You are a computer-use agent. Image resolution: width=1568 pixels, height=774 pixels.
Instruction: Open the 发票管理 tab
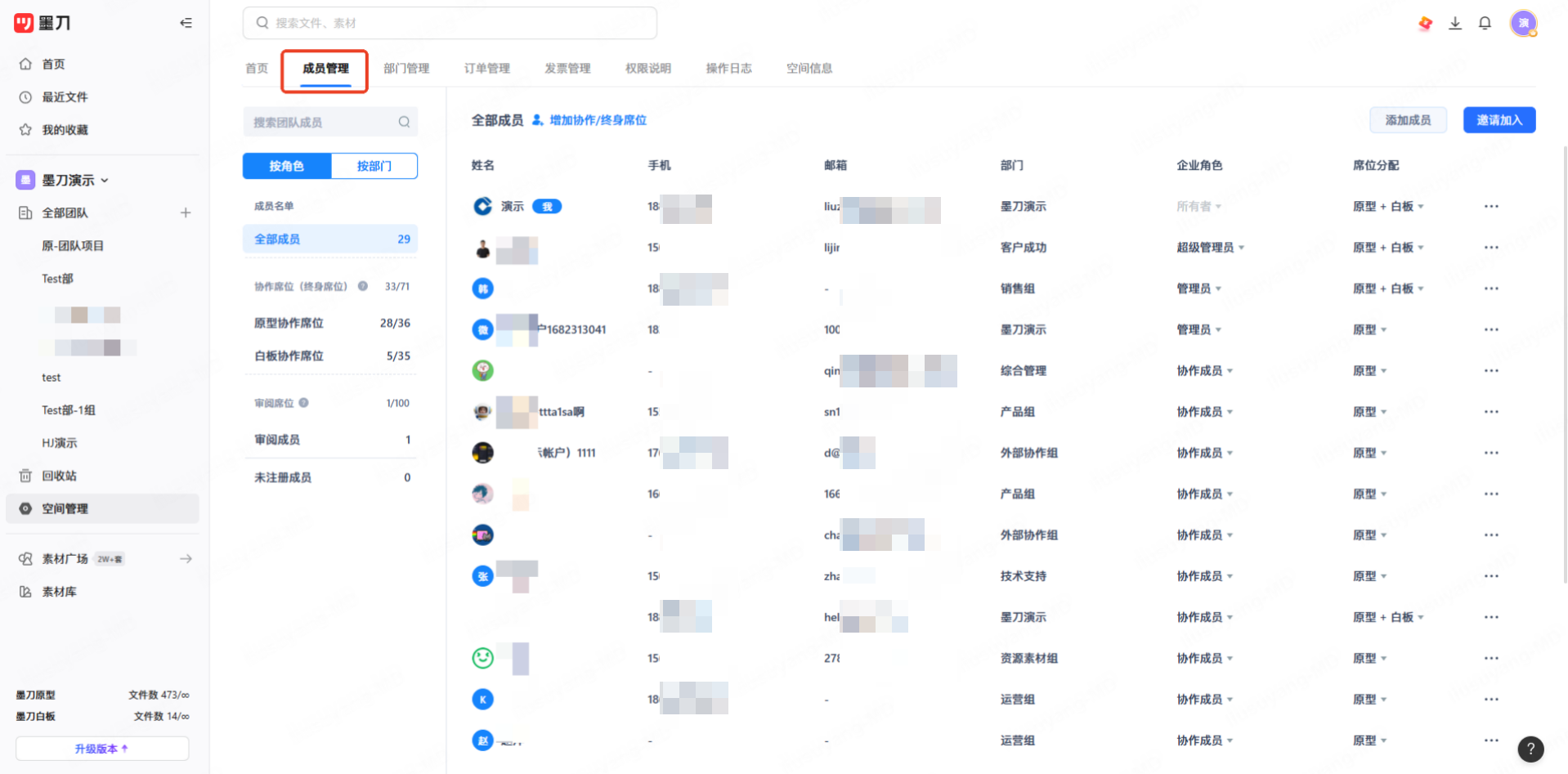click(x=567, y=69)
